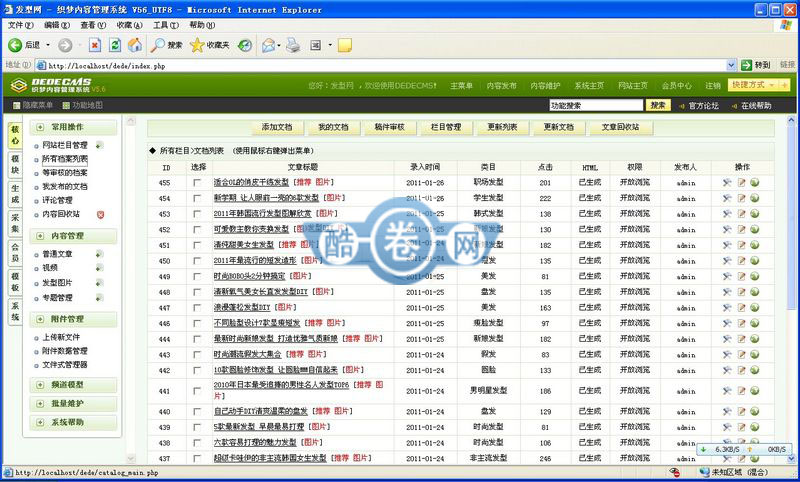Click the 栏目管理 button
This screenshot has width=800, height=482.
coord(446,128)
